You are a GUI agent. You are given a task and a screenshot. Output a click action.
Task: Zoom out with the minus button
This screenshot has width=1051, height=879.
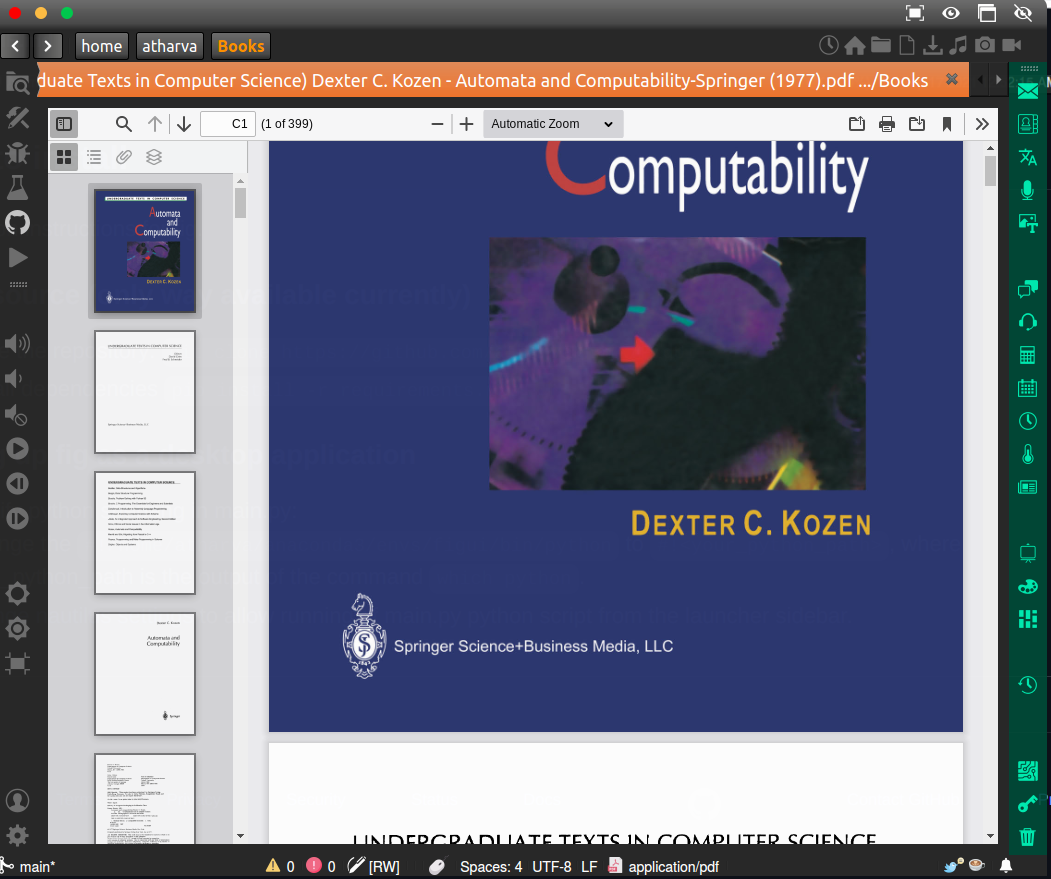point(437,124)
